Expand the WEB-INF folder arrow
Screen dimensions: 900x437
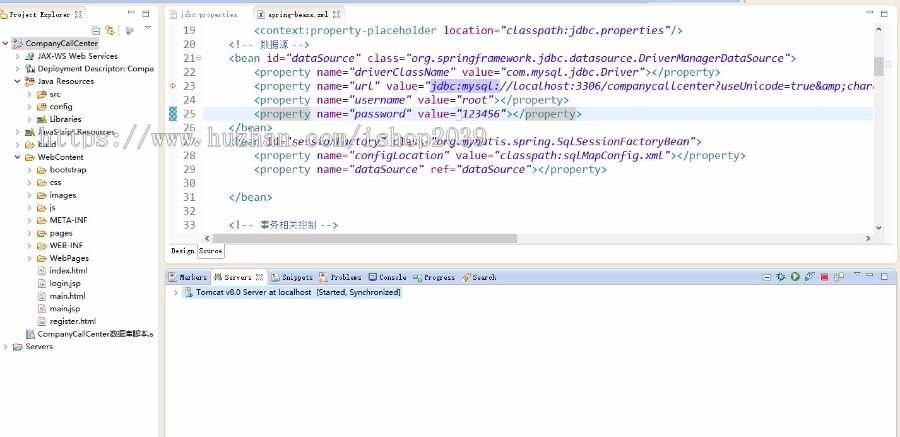click(29, 246)
